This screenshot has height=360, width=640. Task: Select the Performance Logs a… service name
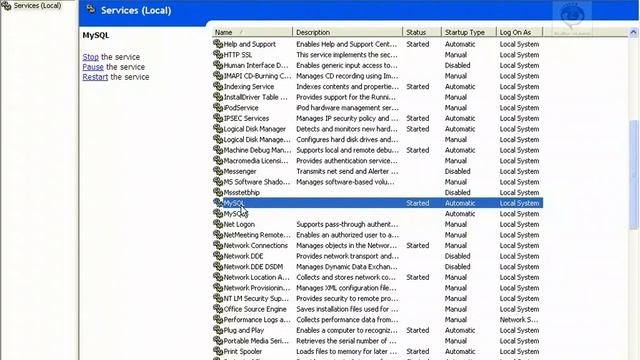(257, 320)
